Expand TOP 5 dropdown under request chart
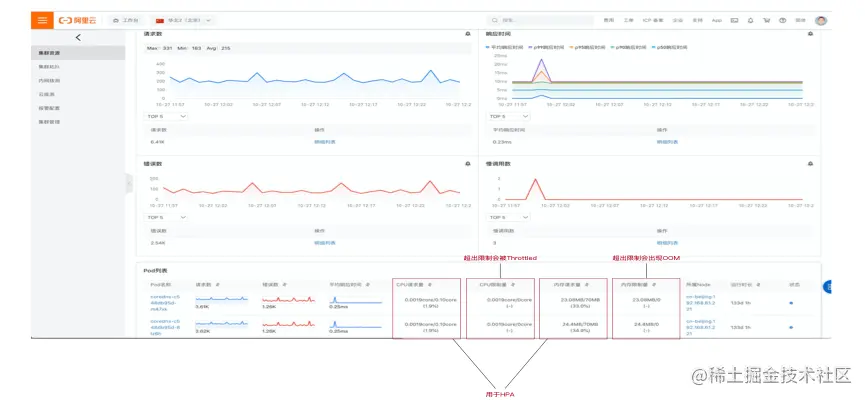This screenshot has height=400, width=866. tap(166, 117)
